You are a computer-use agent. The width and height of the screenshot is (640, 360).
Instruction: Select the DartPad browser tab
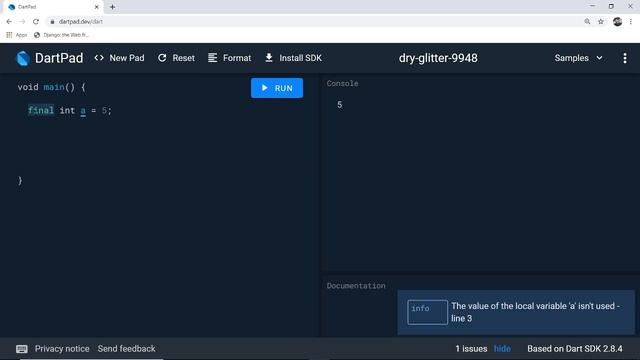point(53,7)
